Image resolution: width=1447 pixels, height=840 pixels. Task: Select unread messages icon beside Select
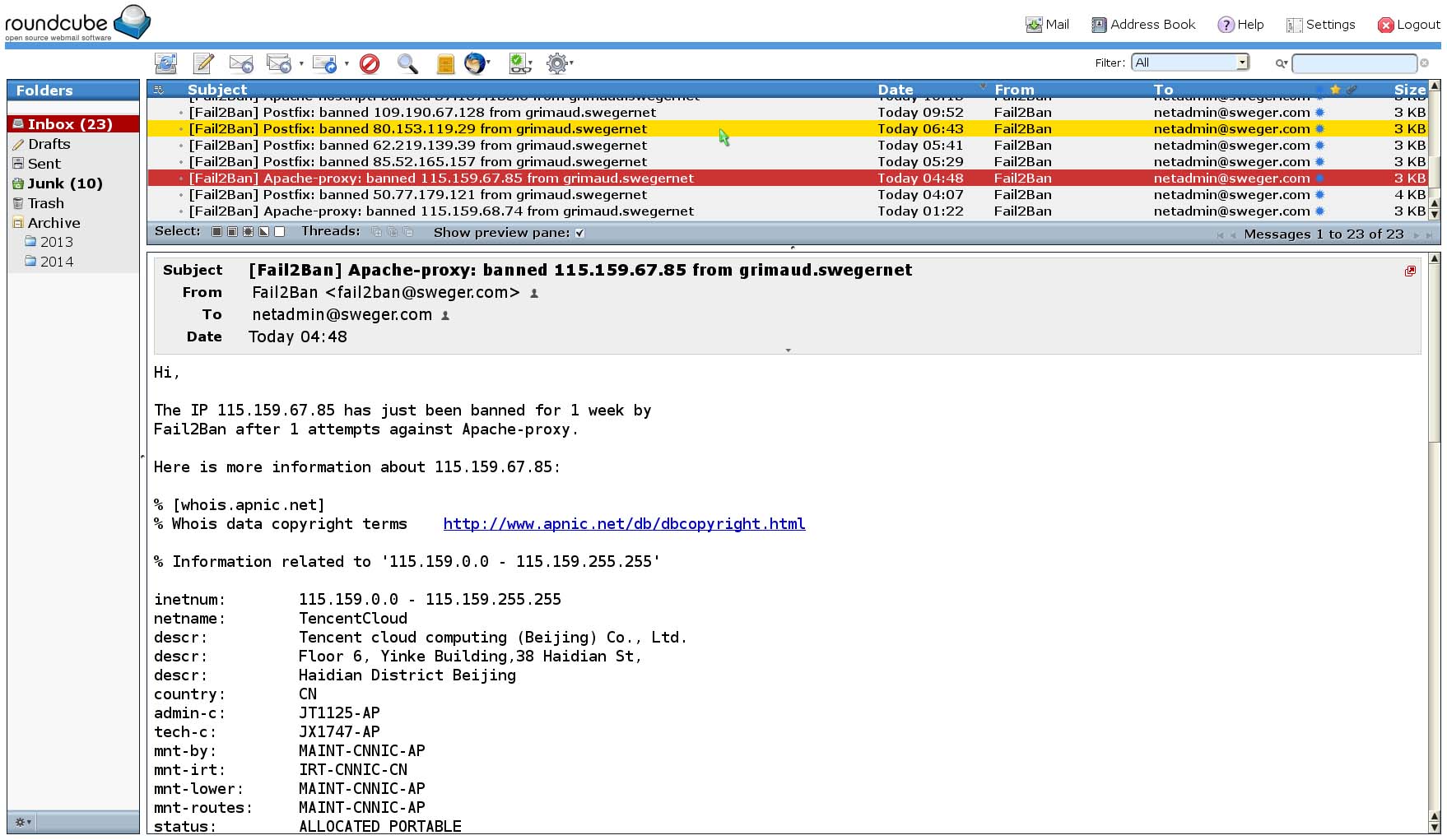coord(248,232)
